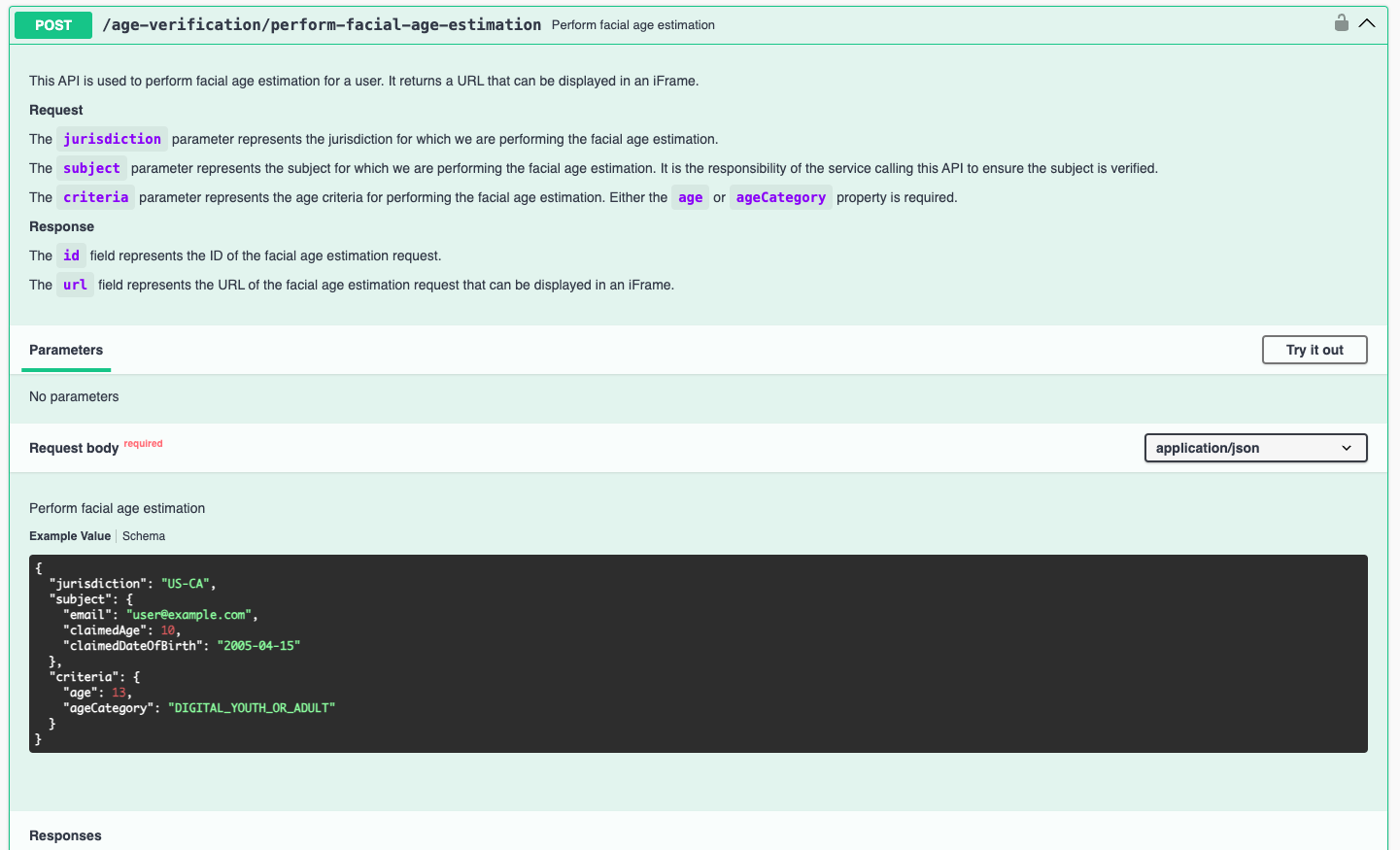
Task: Click the url field code tag
Action: point(75,285)
